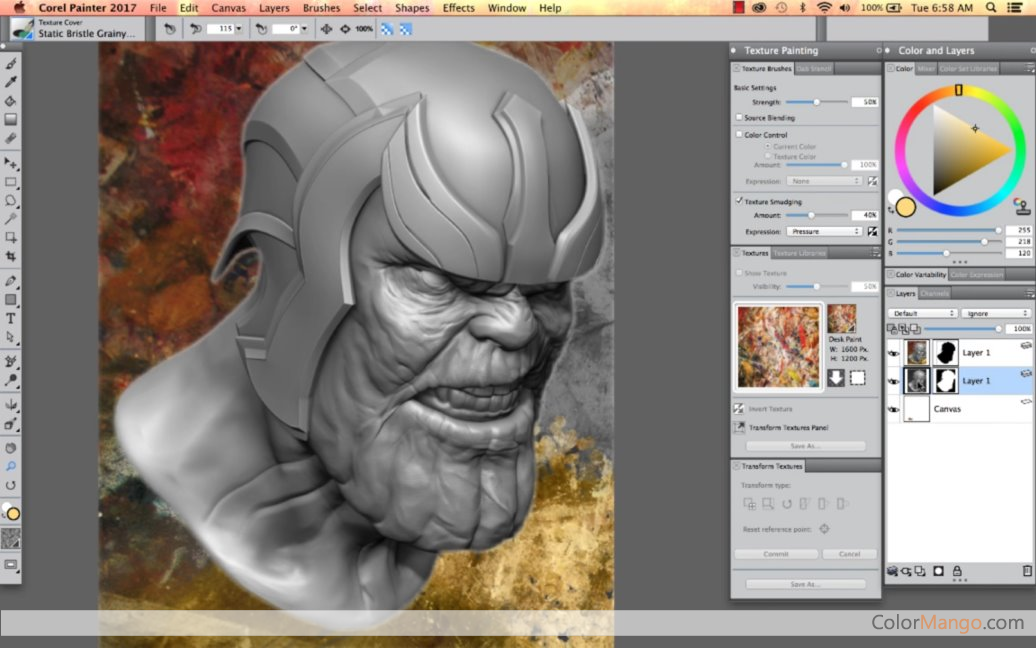Image resolution: width=1036 pixels, height=648 pixels.
Task: Click Reset tool in property bar
Action: click(170, 29)
